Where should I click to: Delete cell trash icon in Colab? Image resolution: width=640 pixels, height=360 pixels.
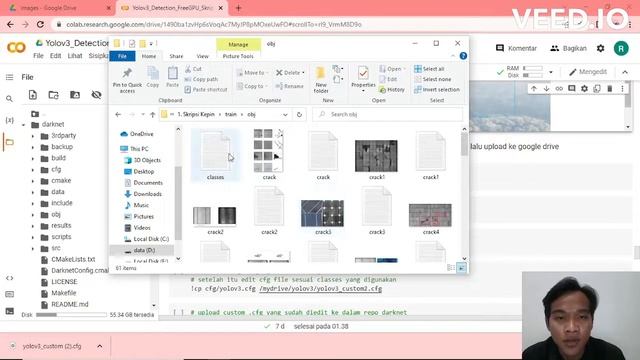click(609, 88)
